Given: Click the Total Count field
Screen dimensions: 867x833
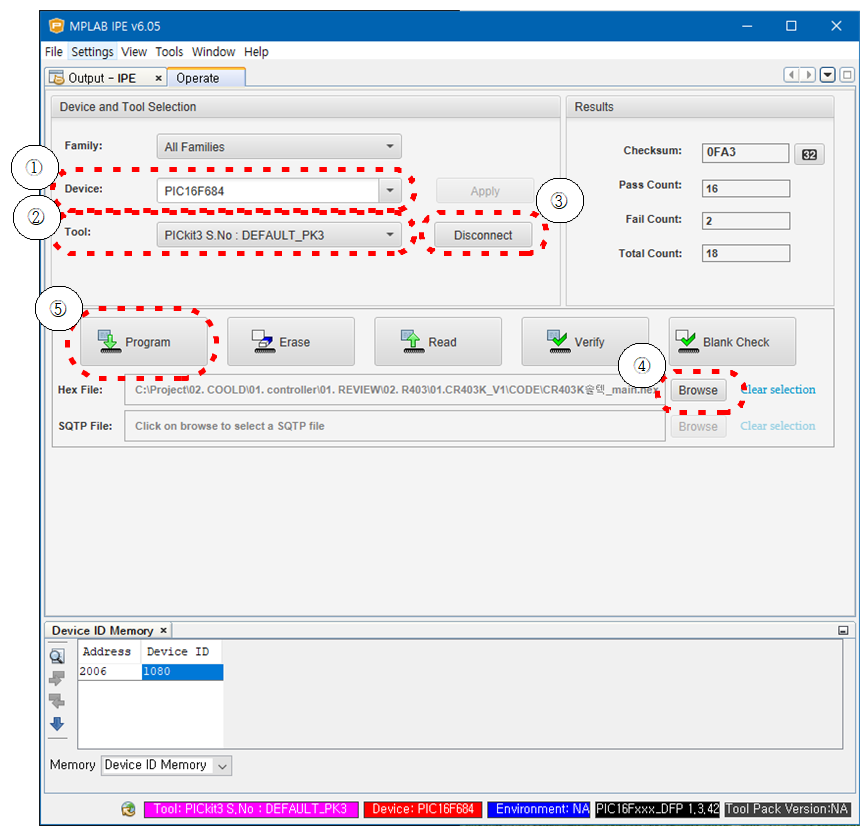Looking at the screenshot, I should pyautogui.click(x=746, y=253).
